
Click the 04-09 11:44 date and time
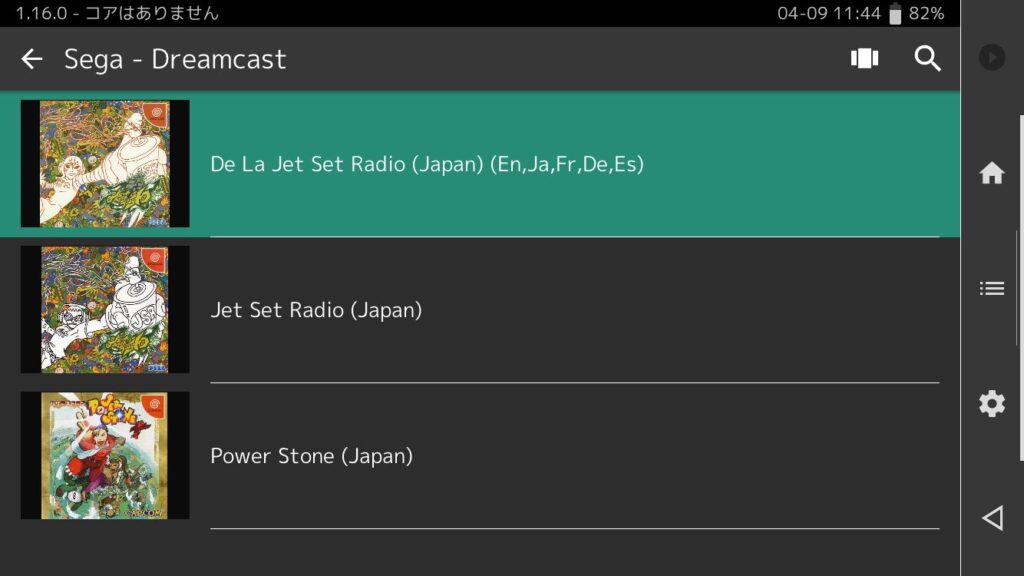tap(829, 13)
